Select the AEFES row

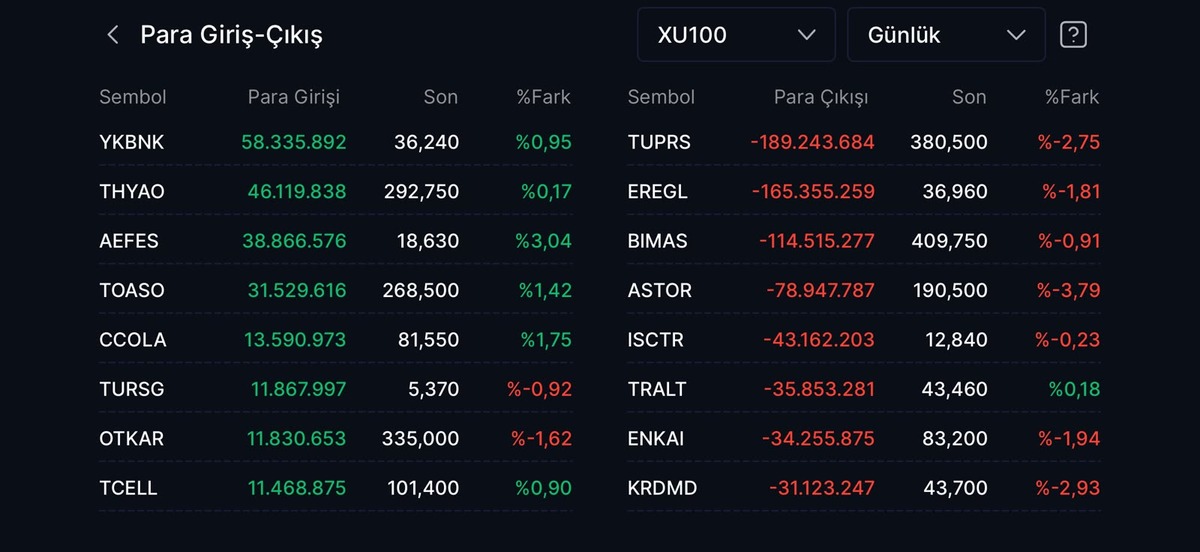(336, 241)
